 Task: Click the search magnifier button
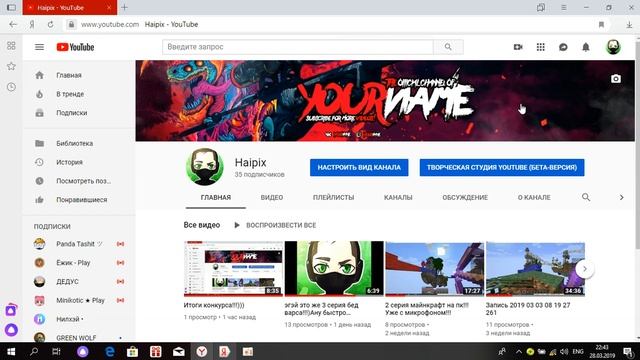click(x=448, y=47)
